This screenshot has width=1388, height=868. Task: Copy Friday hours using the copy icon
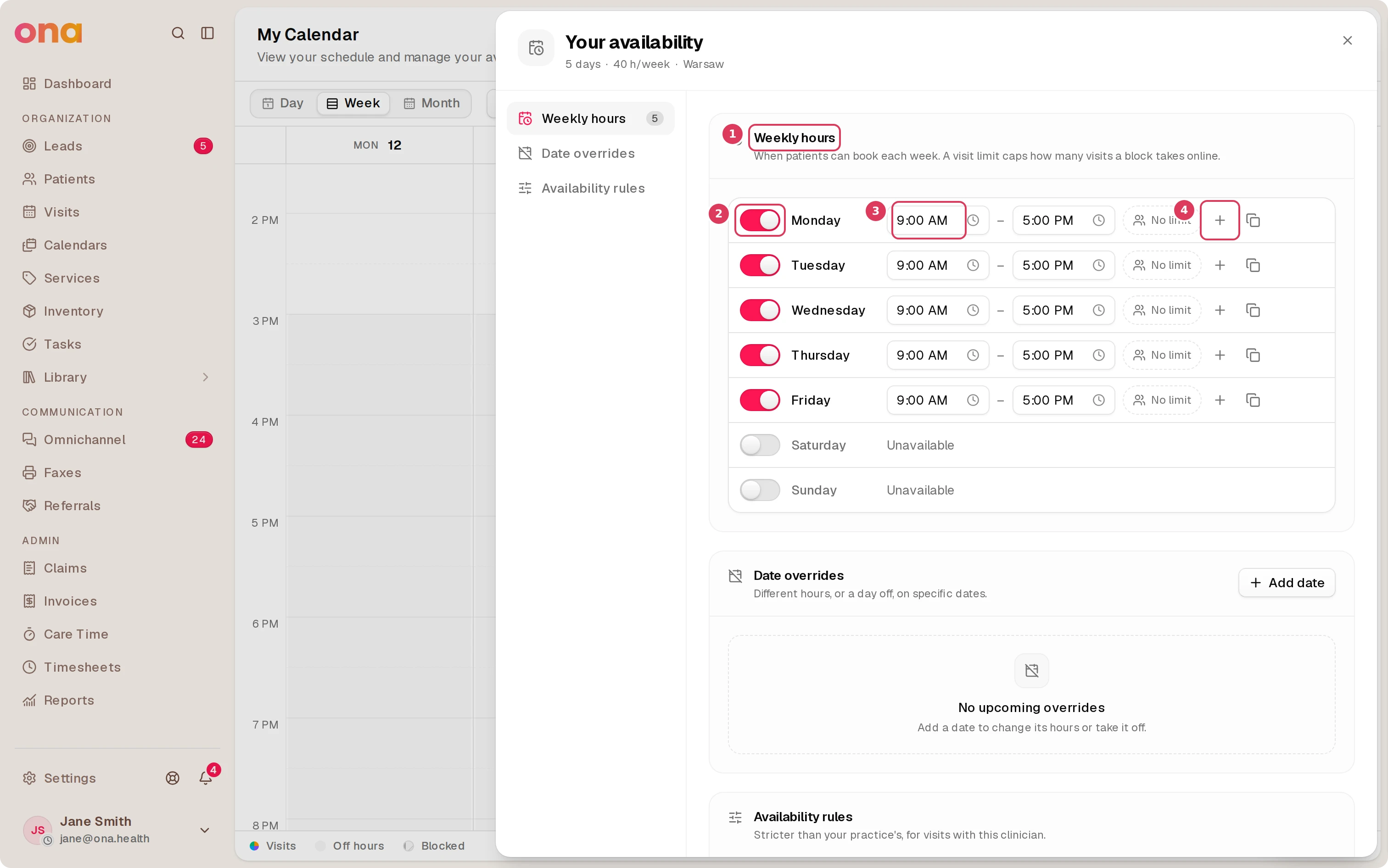[x=1253, y=400]
